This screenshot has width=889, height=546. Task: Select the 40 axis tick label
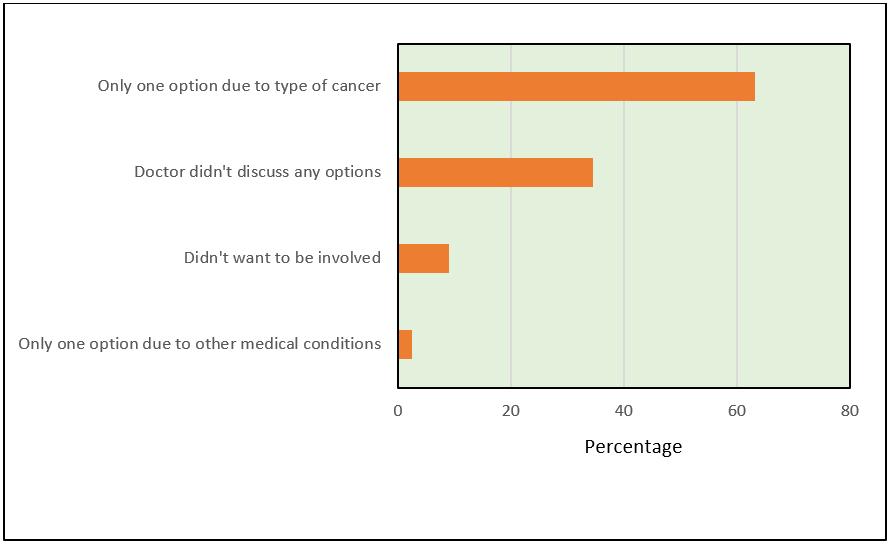click(624, 411)
